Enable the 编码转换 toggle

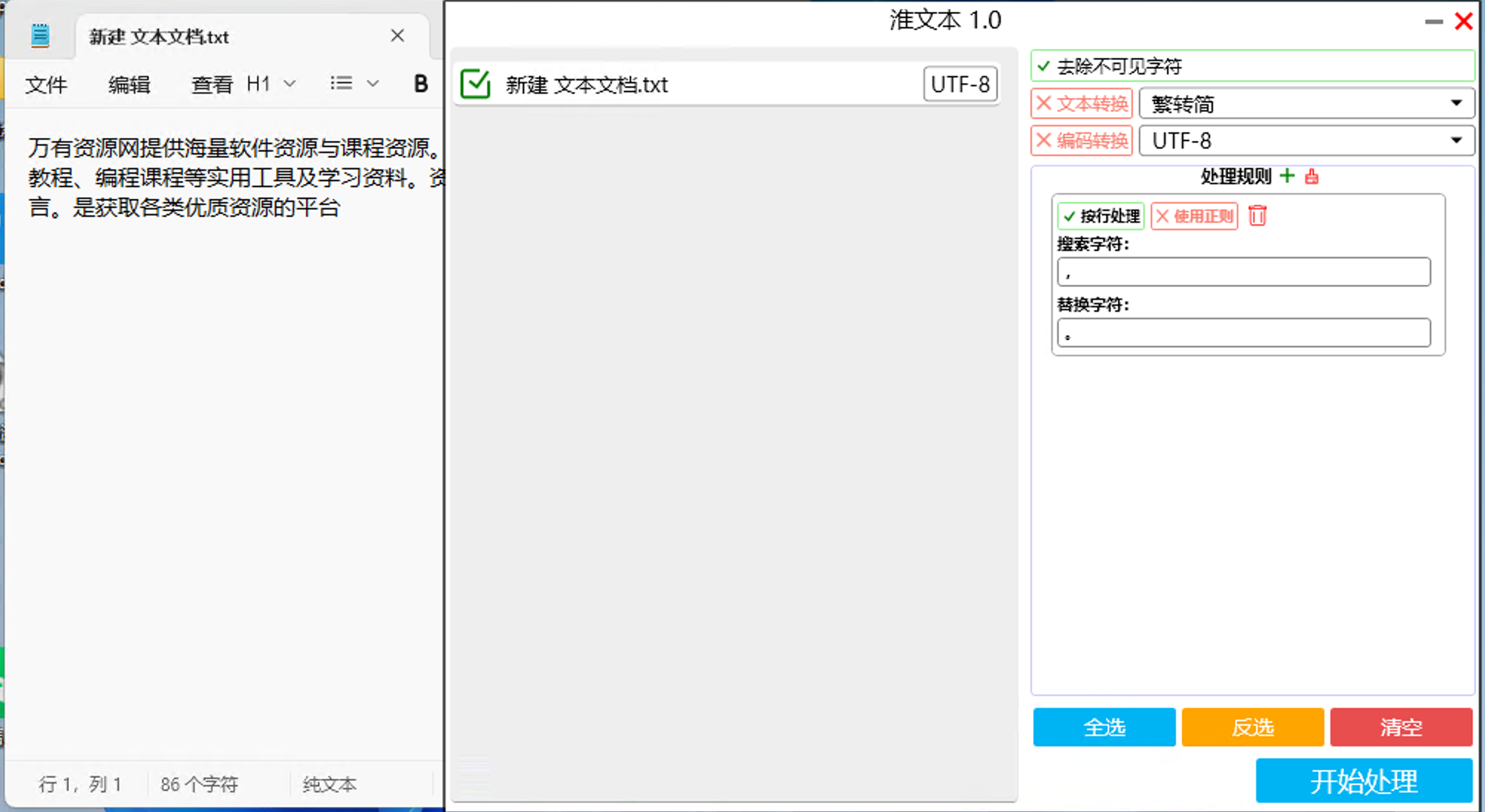[1082, 140]
